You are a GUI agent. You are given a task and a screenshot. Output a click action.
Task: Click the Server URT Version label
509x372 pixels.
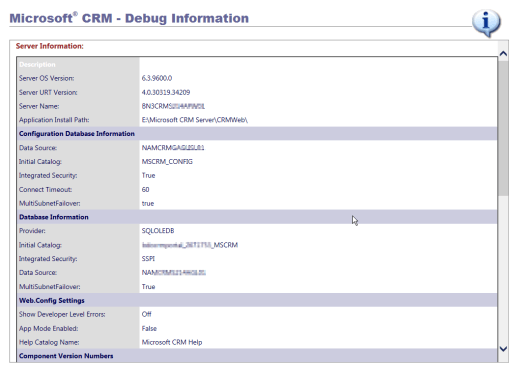(48, 92)
